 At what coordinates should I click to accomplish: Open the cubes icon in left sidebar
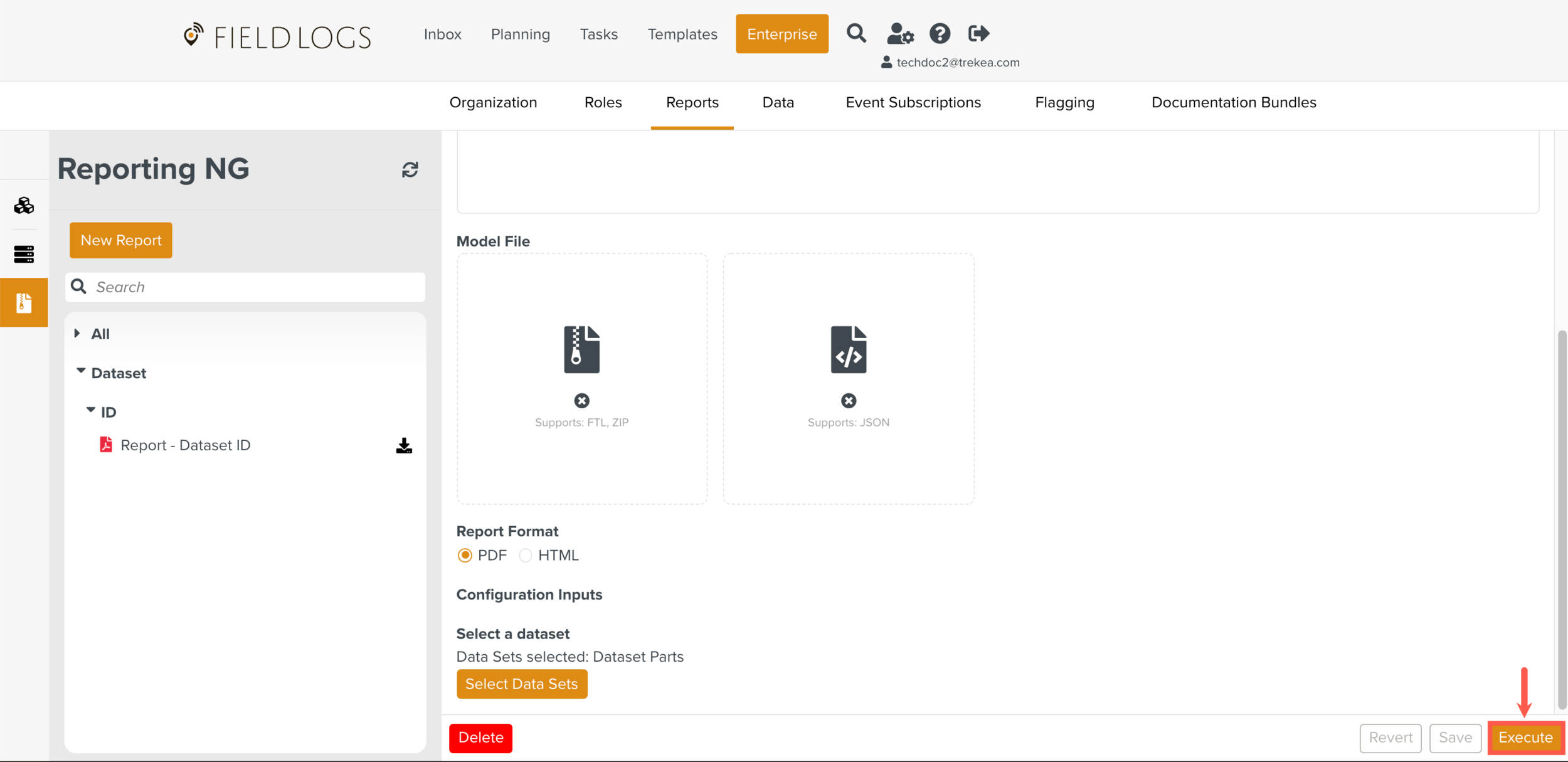pos(24,206)
